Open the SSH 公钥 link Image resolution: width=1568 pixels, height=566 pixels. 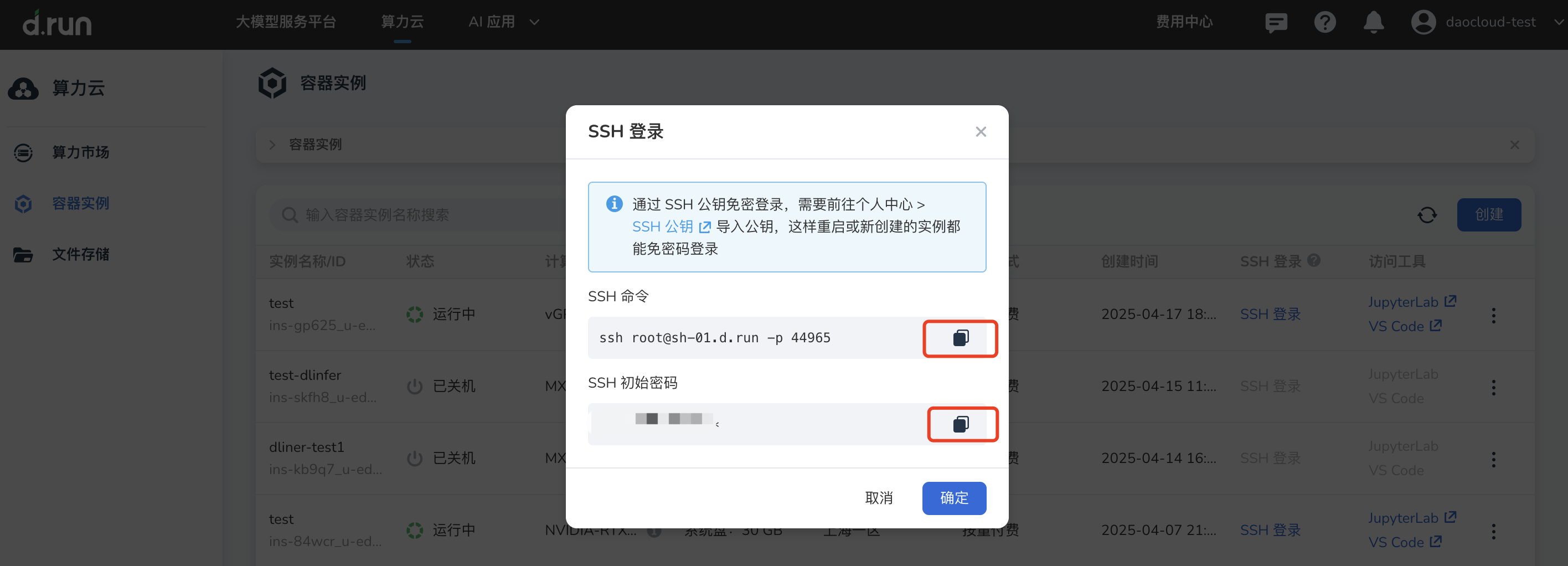[663, 227]
